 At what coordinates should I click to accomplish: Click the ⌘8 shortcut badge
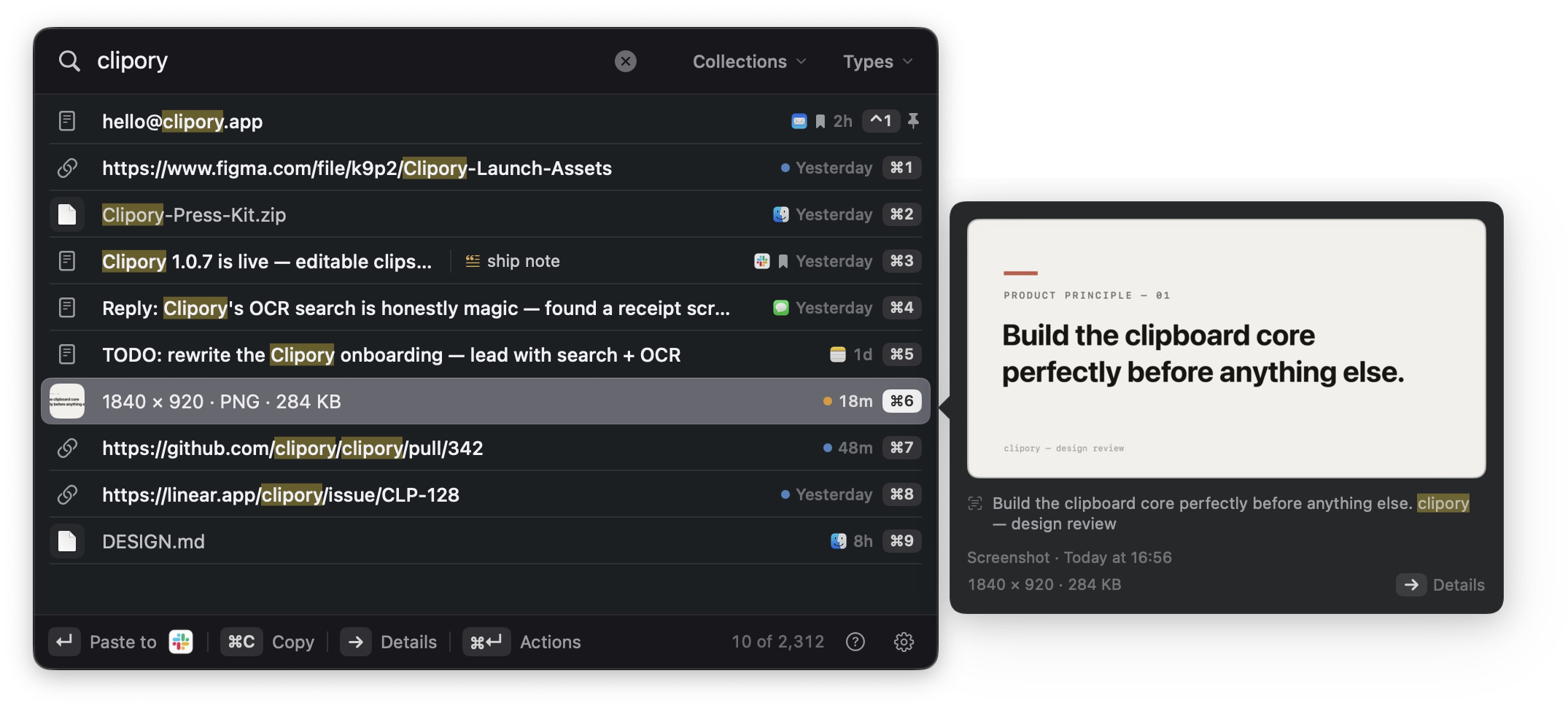click(901, 494)
